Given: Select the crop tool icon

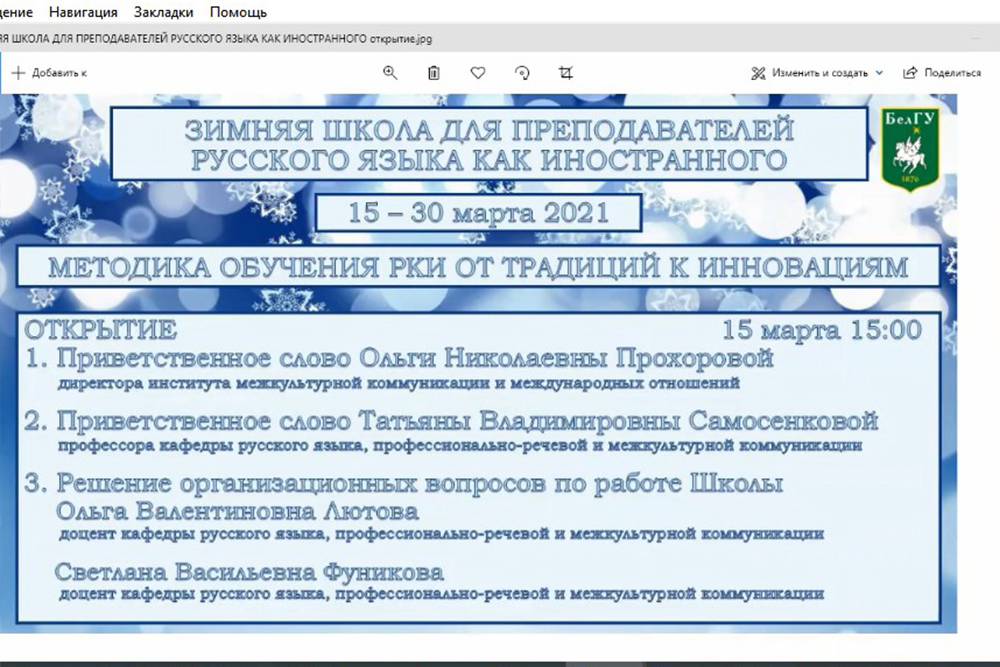Looking at the screenshot, I should (566, 73).
